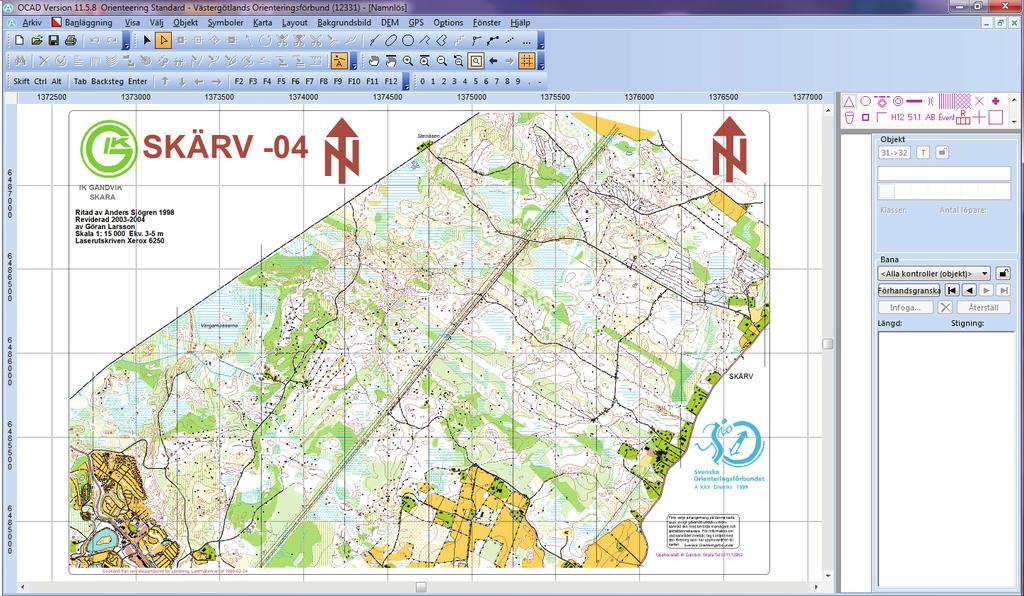The height and width of the screenshot is (596, 1024).
Task: Select the refreshment cup course symbol
Action: [x=849, y=118]
